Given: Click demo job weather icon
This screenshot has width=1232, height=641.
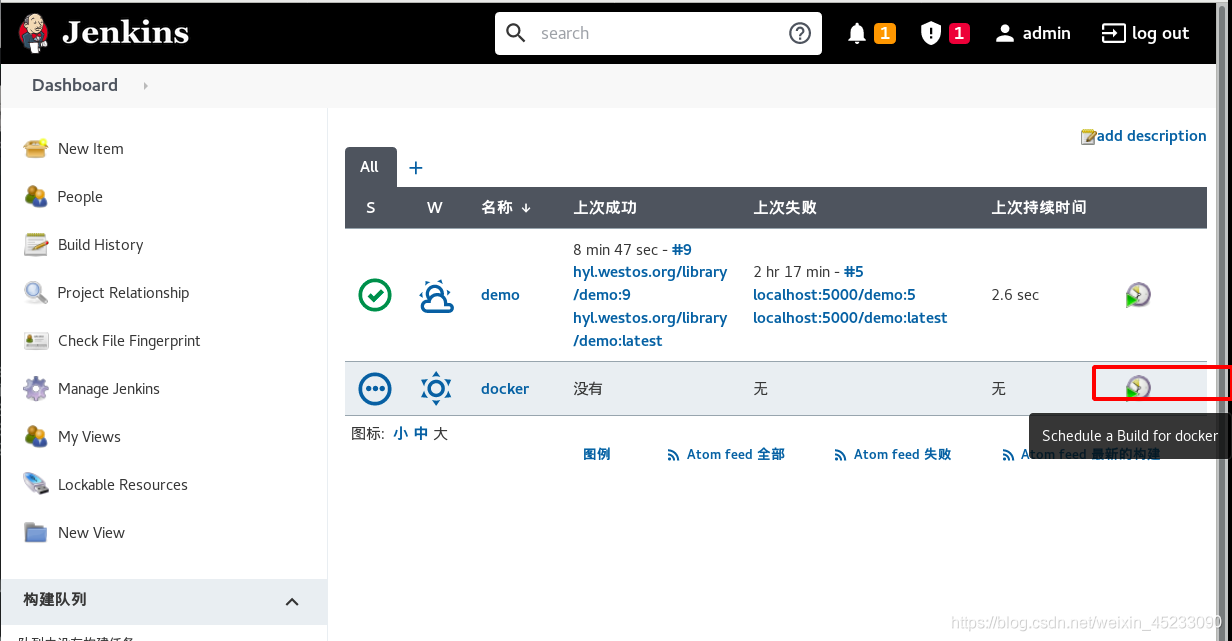Looking at the screenshot, I should (436, 295).
